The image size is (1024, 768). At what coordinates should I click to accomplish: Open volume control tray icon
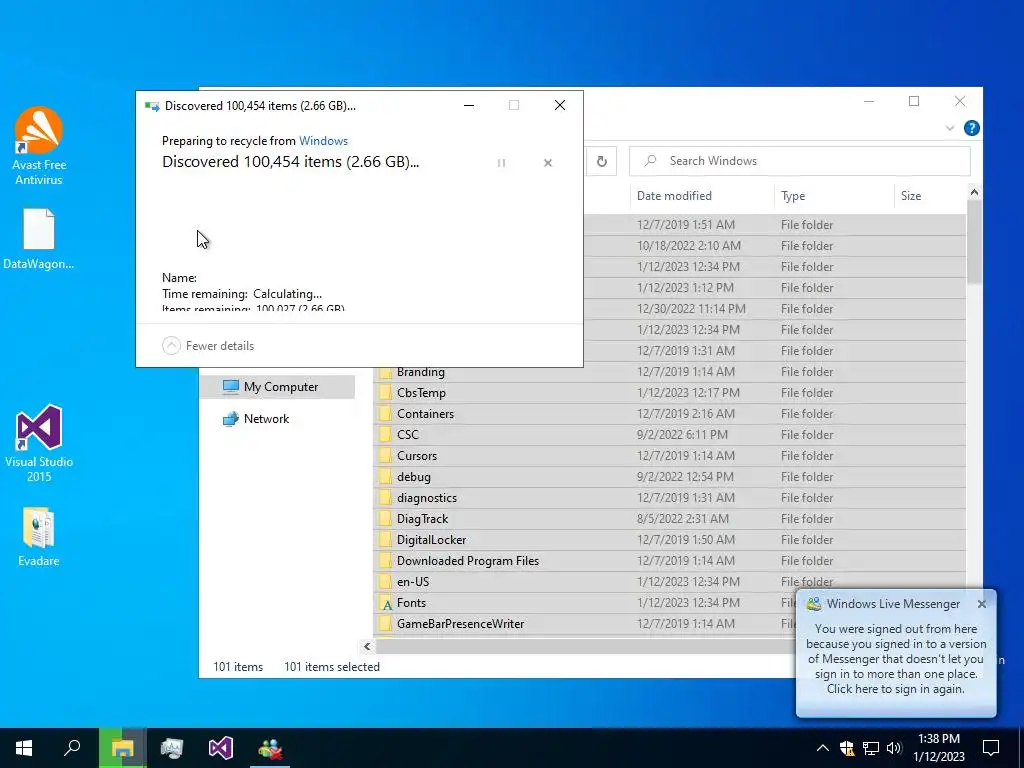[x=894, y=748]
